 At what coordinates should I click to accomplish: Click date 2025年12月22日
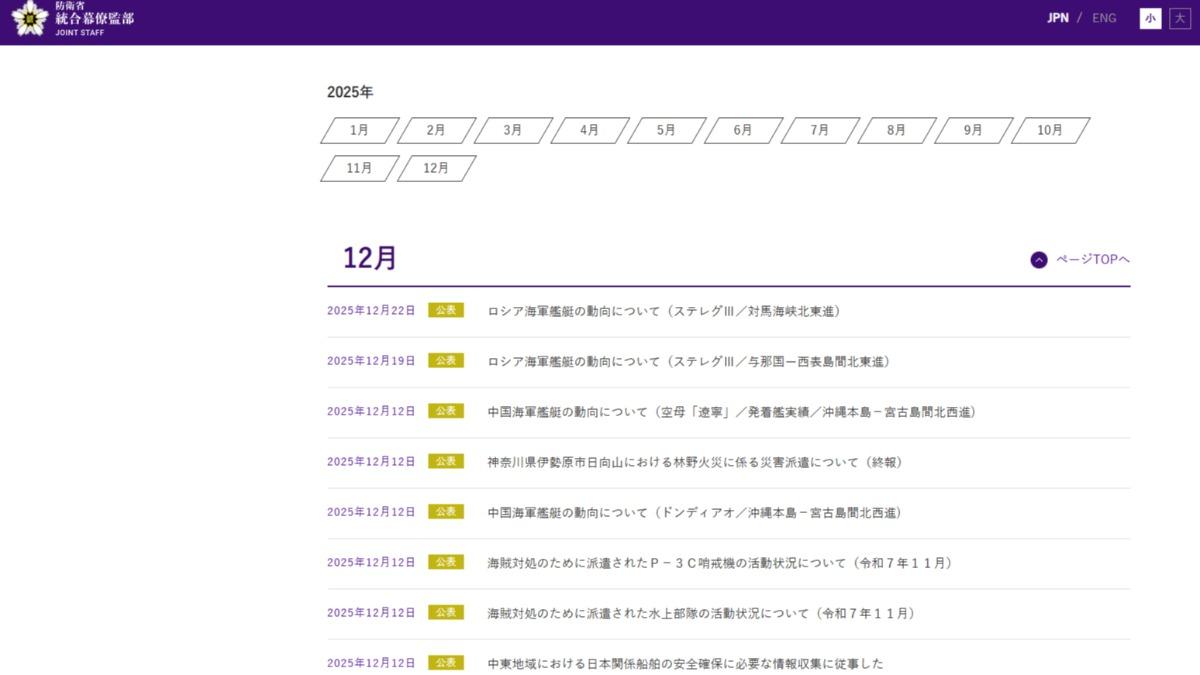point(371,311)
